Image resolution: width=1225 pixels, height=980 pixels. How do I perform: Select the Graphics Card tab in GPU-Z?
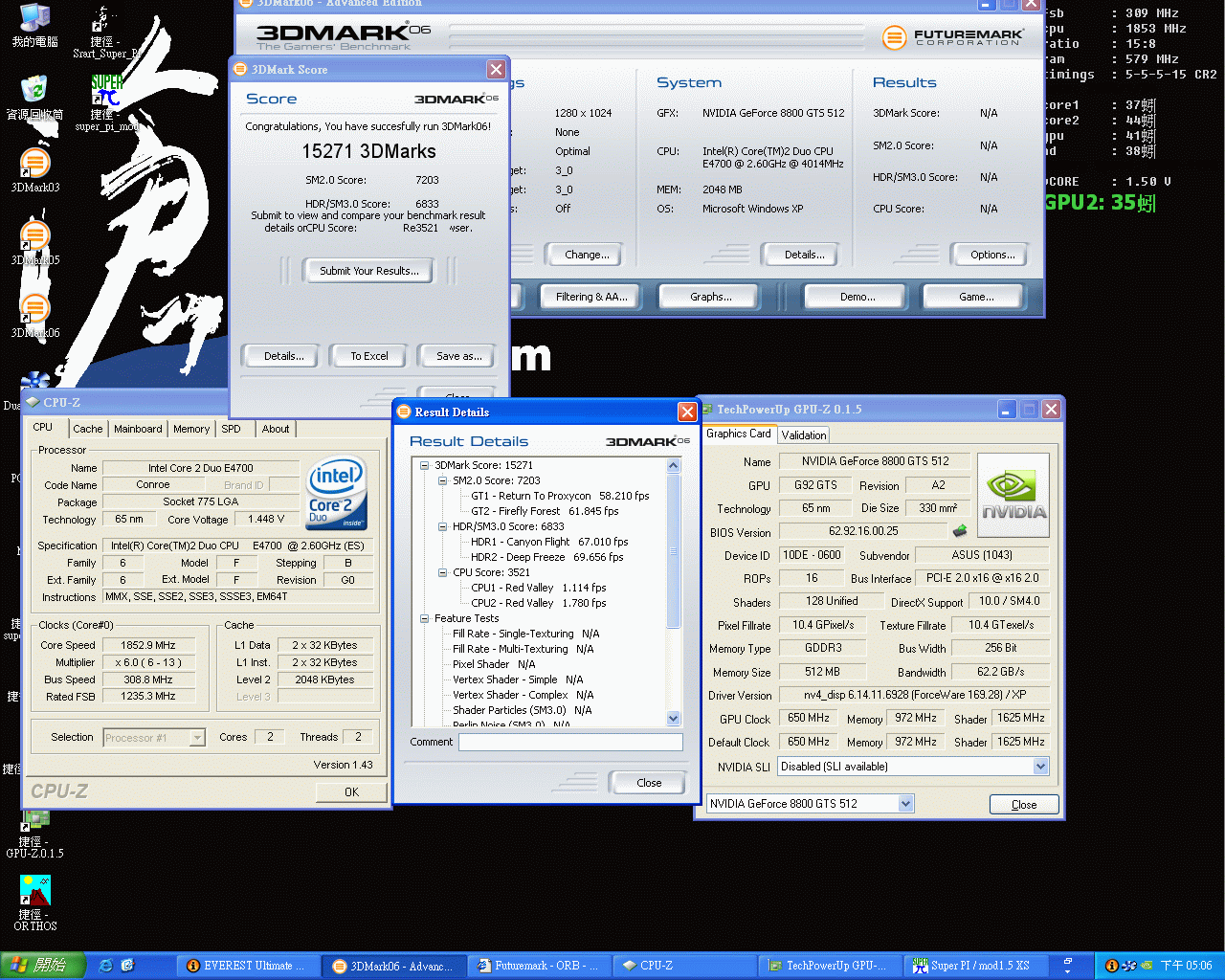(x=739, y=434)
